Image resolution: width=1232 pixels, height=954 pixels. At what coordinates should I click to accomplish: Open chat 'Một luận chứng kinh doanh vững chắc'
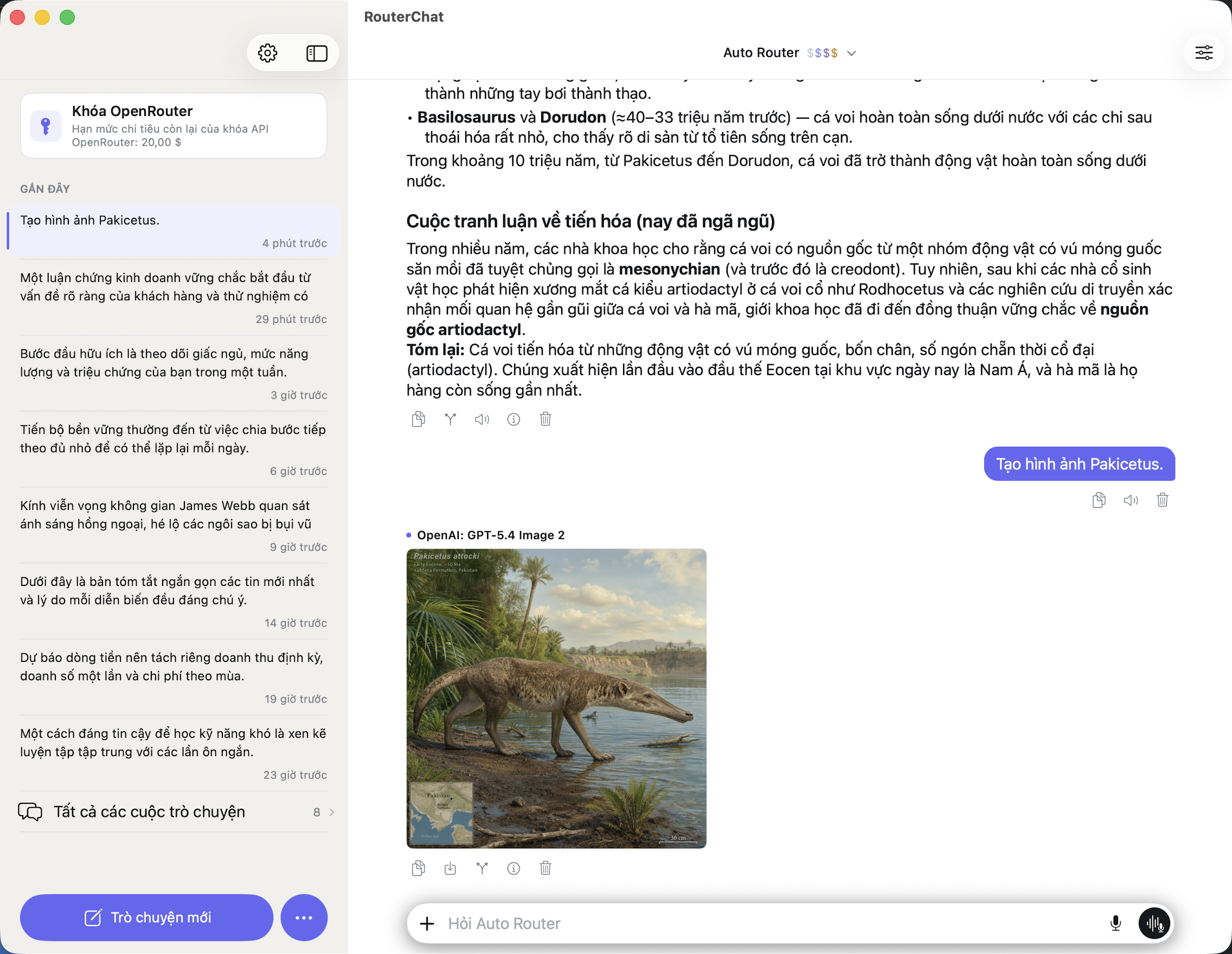(174, 298)
